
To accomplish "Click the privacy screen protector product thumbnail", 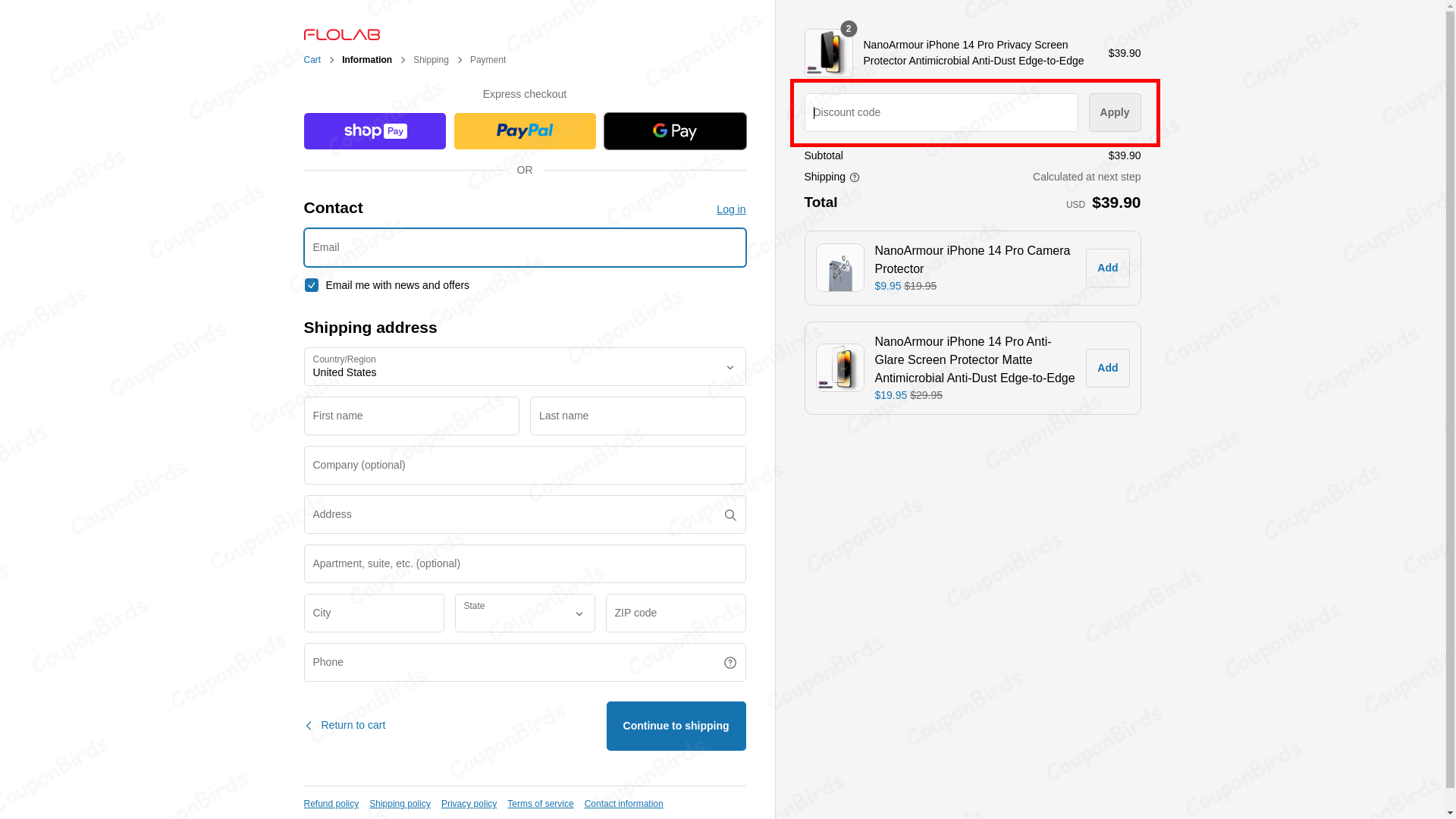I will [828, 53].
